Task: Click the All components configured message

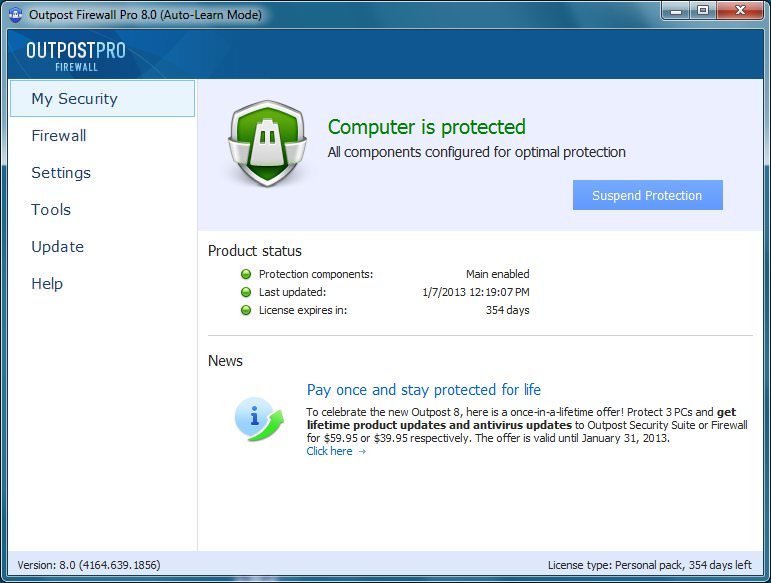Action: click(476, 152)
